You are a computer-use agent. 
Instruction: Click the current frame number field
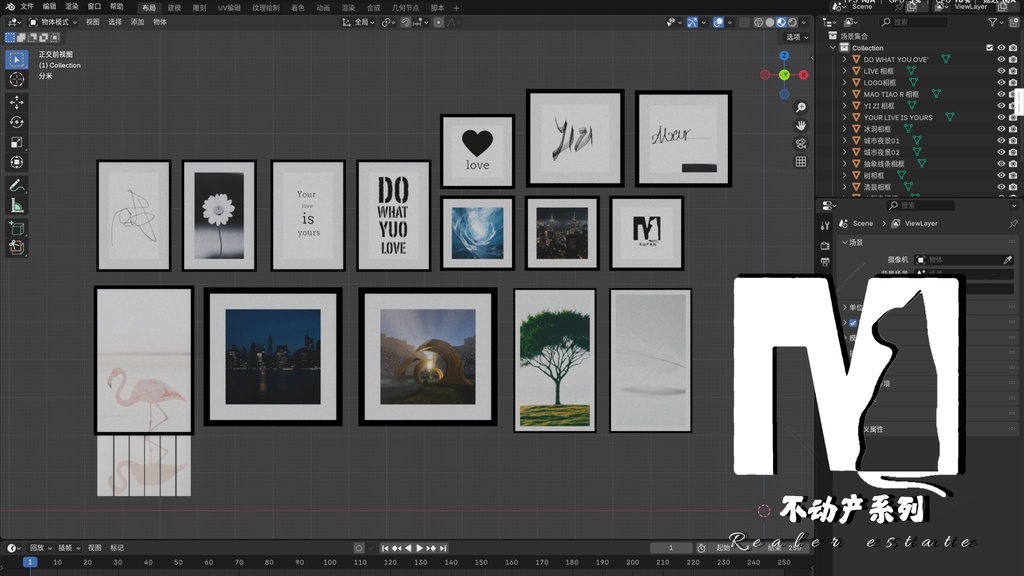[x=671, y=548]
